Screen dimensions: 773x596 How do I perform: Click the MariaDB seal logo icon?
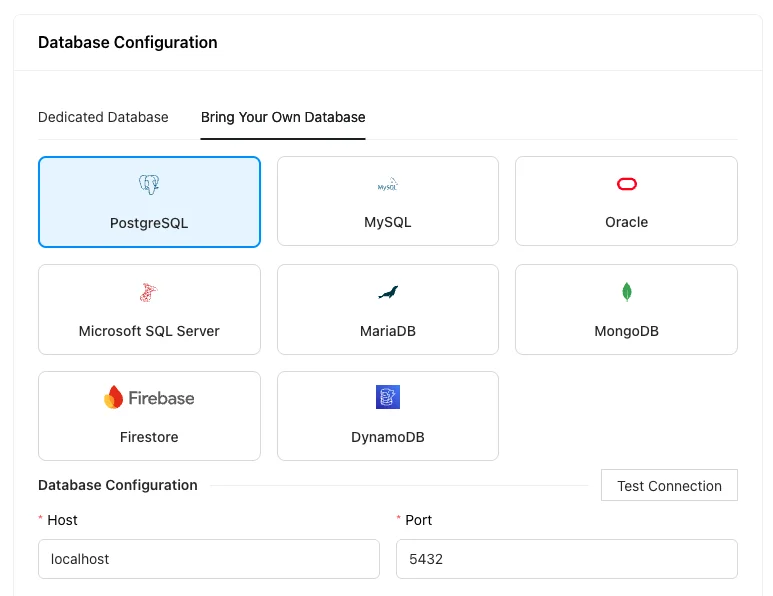387,292
